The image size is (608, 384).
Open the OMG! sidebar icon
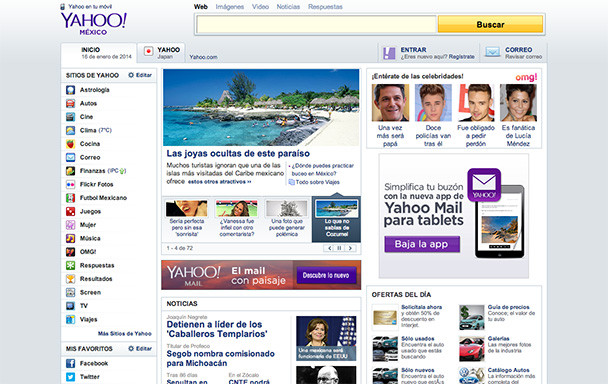pyautogui.click(x=70, y=252)
